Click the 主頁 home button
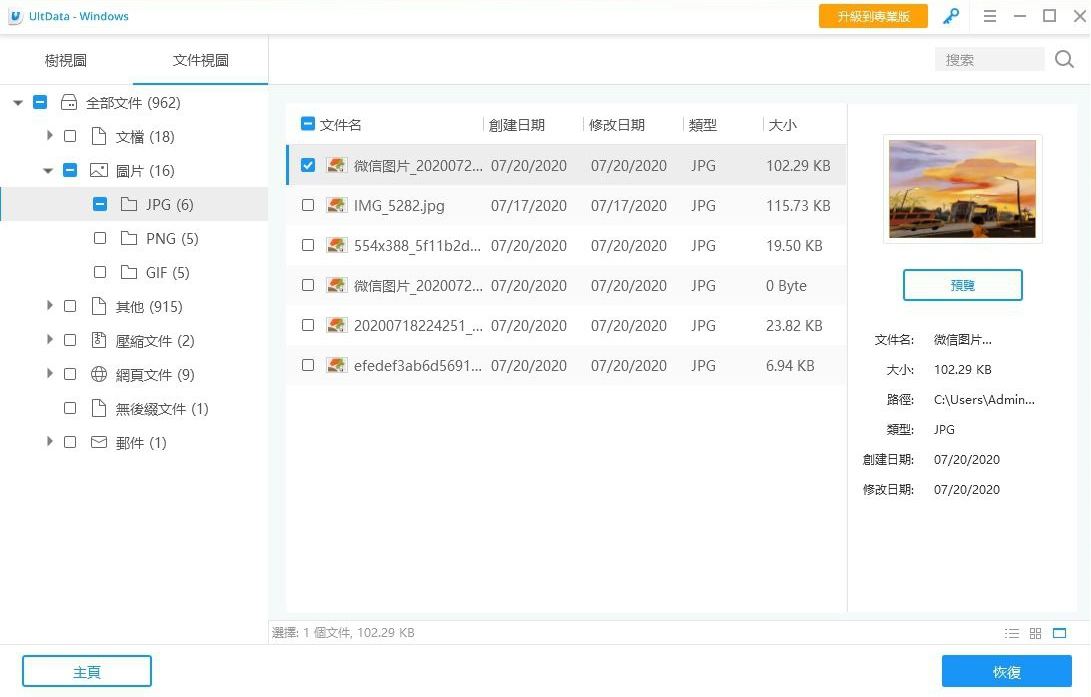This screenshot has width=1091, height=697. pyautogui.click(x=87, y=672)
